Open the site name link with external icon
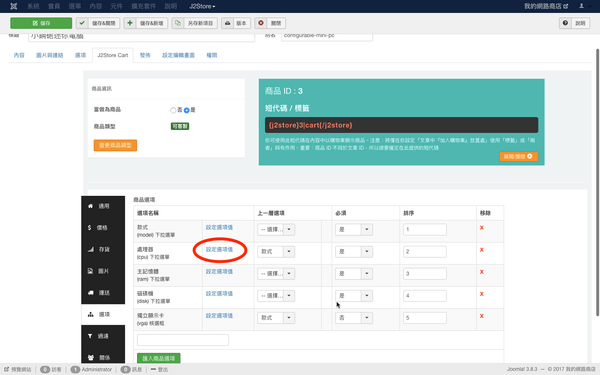 [x=546, y=6]
